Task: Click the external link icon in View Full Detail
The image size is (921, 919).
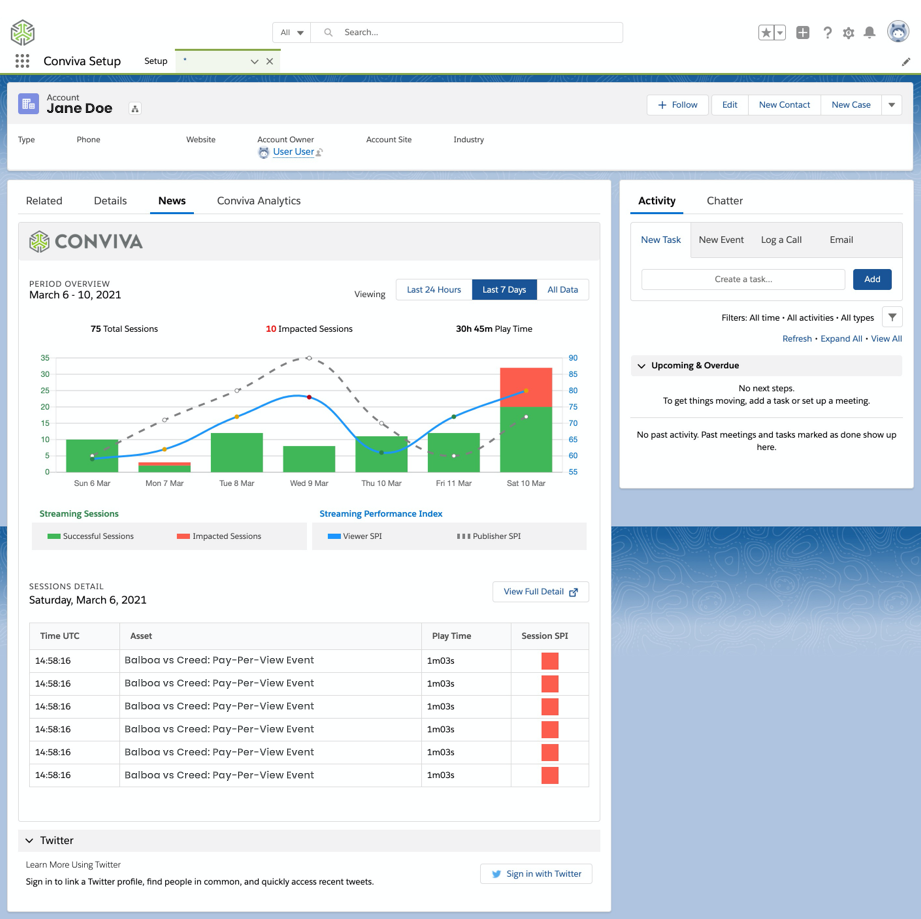Action: [x=573, y=592]
